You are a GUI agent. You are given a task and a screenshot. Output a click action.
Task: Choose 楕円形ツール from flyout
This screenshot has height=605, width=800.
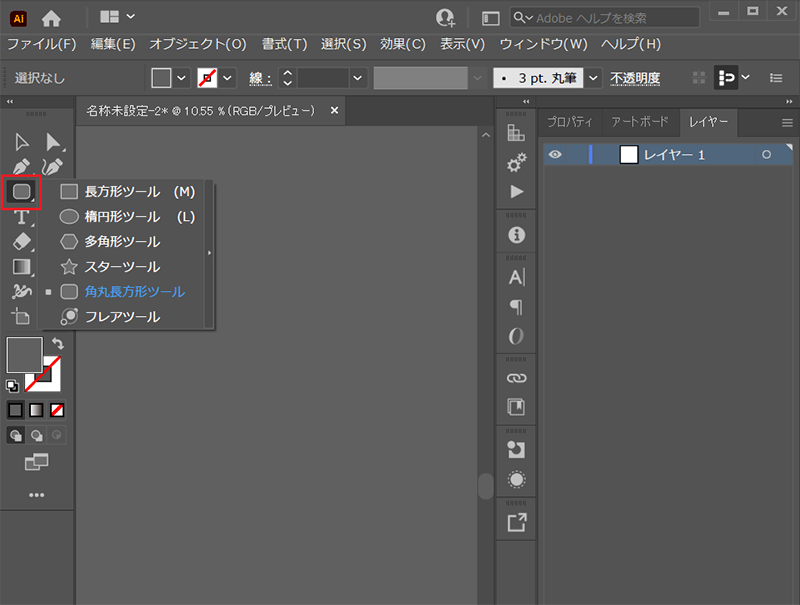127,217
